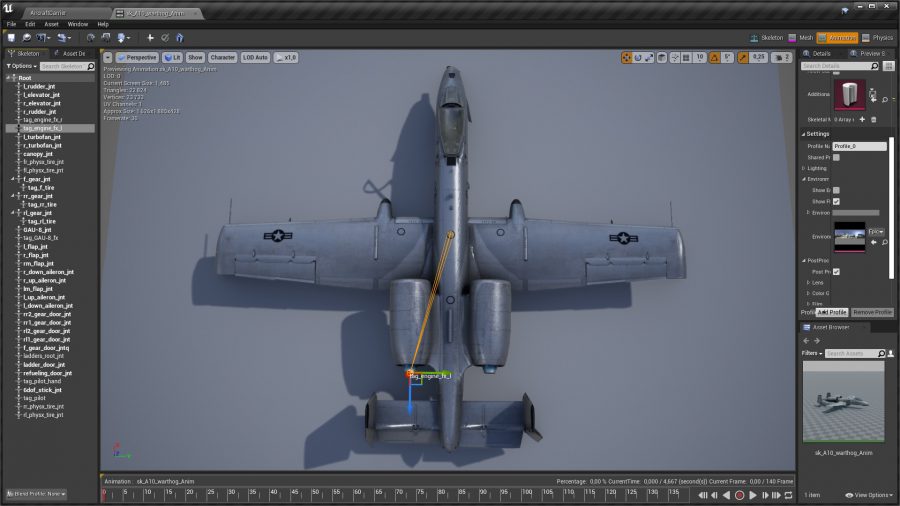The width and height of the screenshot is (900, 506).
Task: Toggle rotation snapping triangle icon
Action: pos(714,57)
